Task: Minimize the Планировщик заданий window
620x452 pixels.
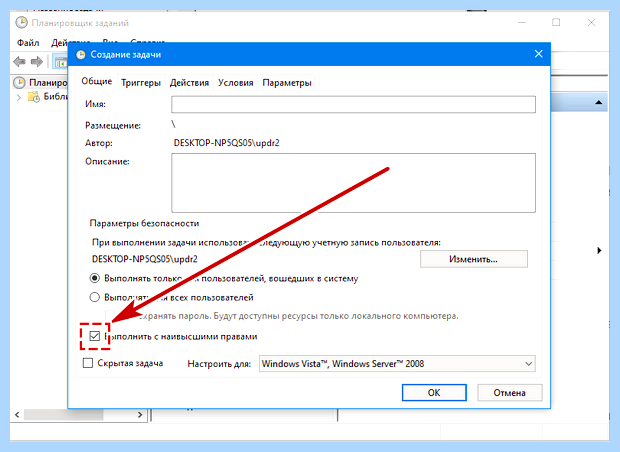Action: [522, 23]
